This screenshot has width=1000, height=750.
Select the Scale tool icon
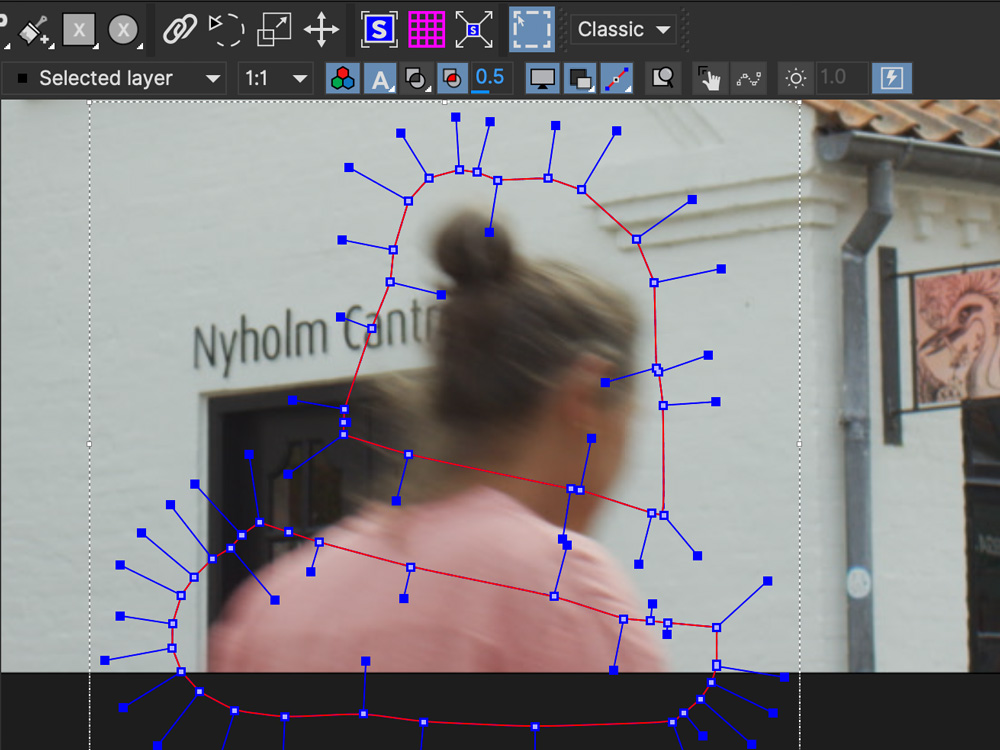pos(274,29)
